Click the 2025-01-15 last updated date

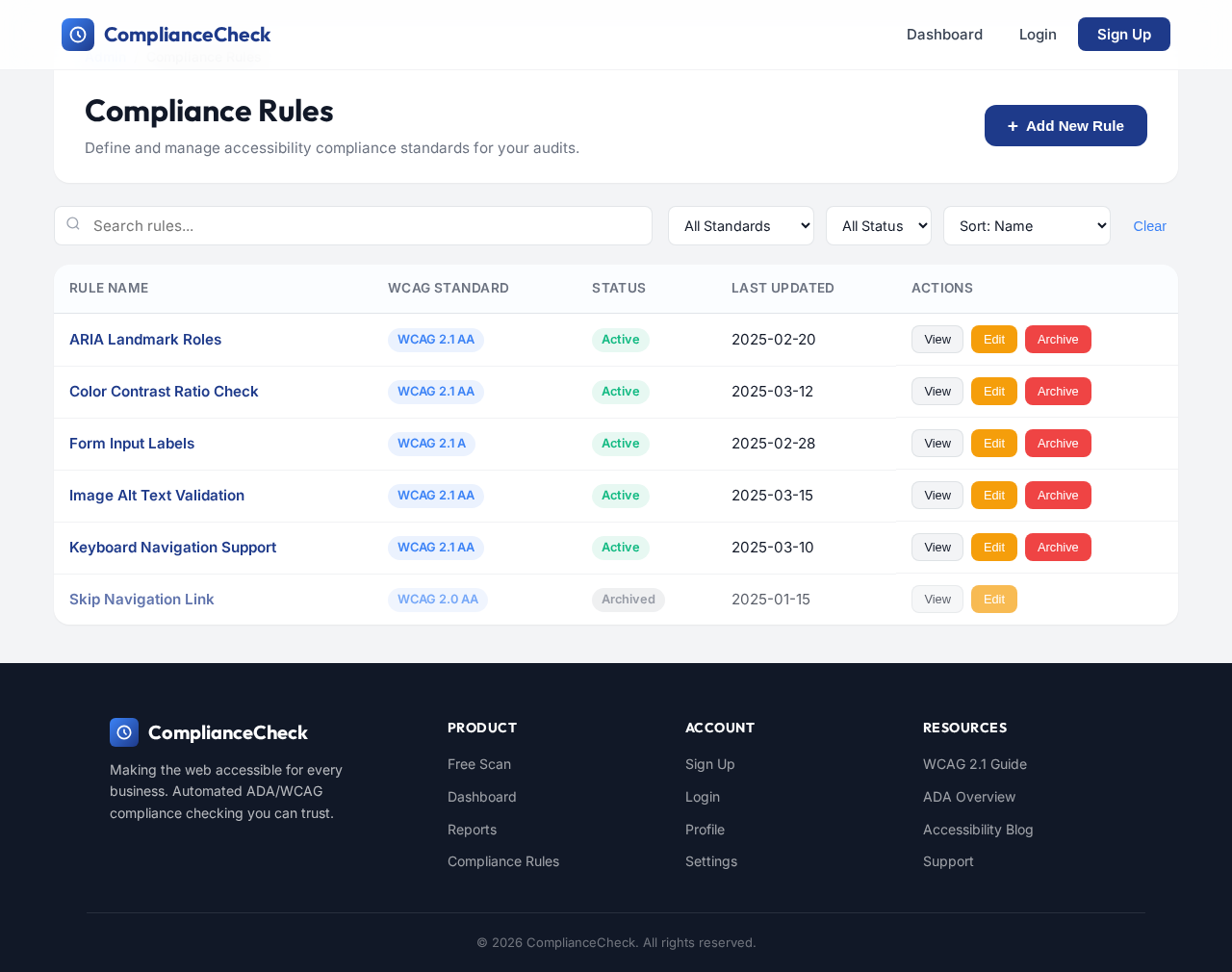pos(771,600)
